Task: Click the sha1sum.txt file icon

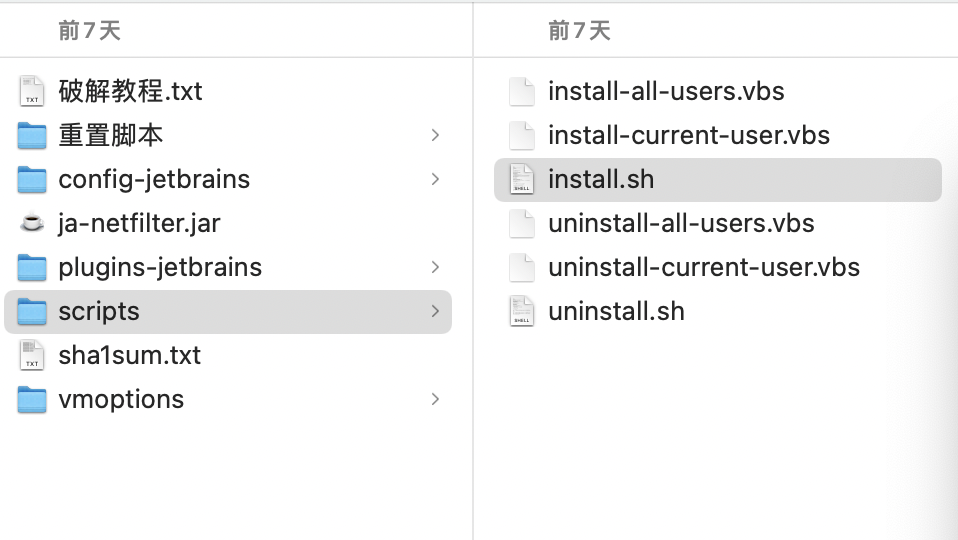Action: (32, 355)
